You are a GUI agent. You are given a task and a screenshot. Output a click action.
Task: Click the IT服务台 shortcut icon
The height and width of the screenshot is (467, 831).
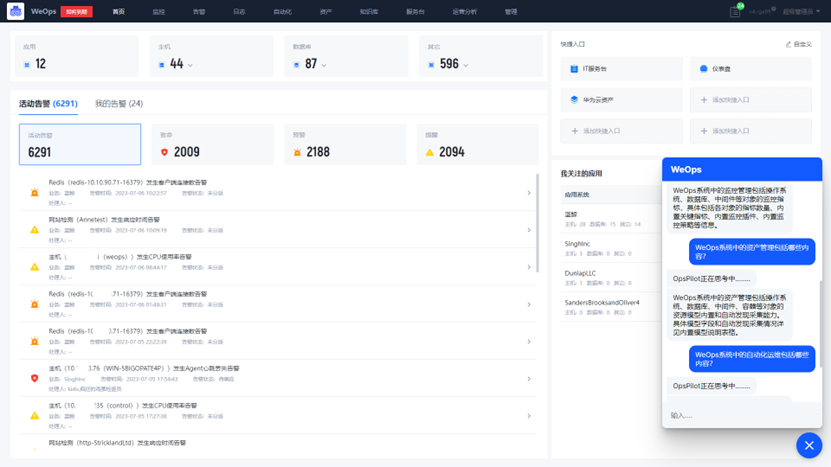574,69
